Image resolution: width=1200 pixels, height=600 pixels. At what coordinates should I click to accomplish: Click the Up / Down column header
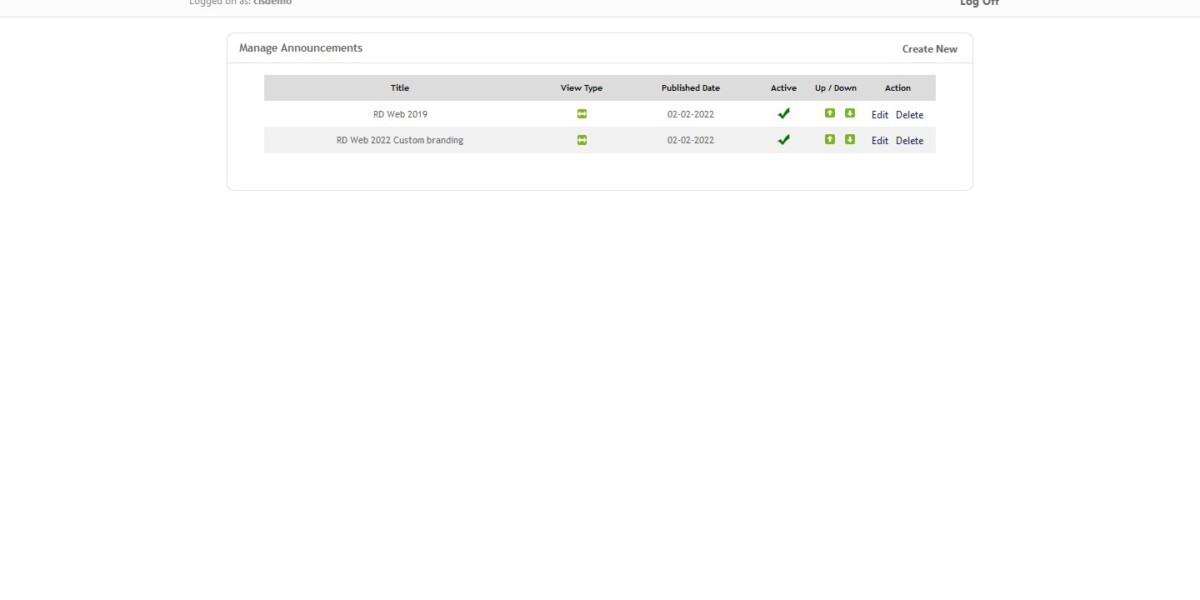click(836, 88)
